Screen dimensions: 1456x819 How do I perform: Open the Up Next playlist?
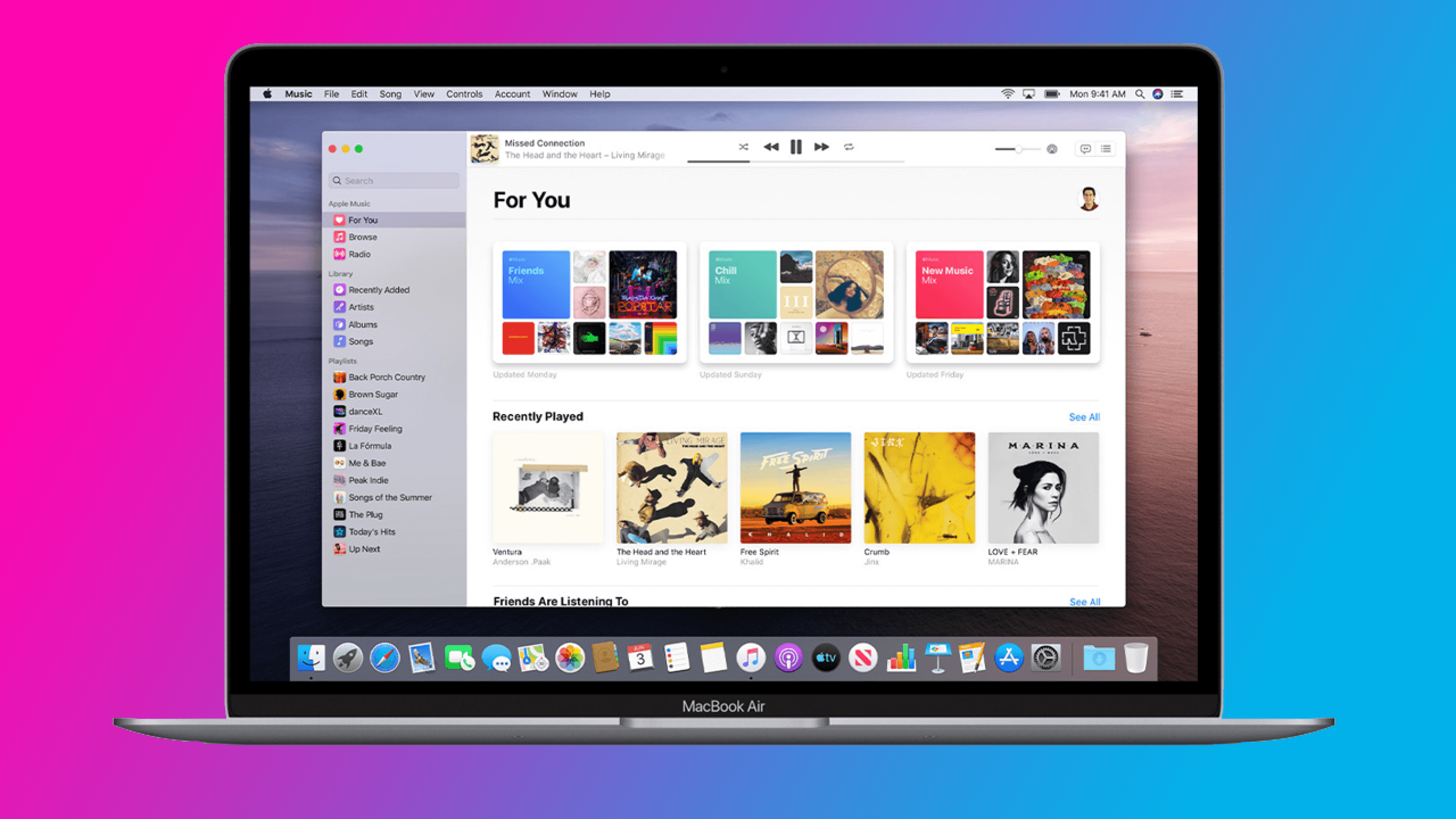pos(394,549)
